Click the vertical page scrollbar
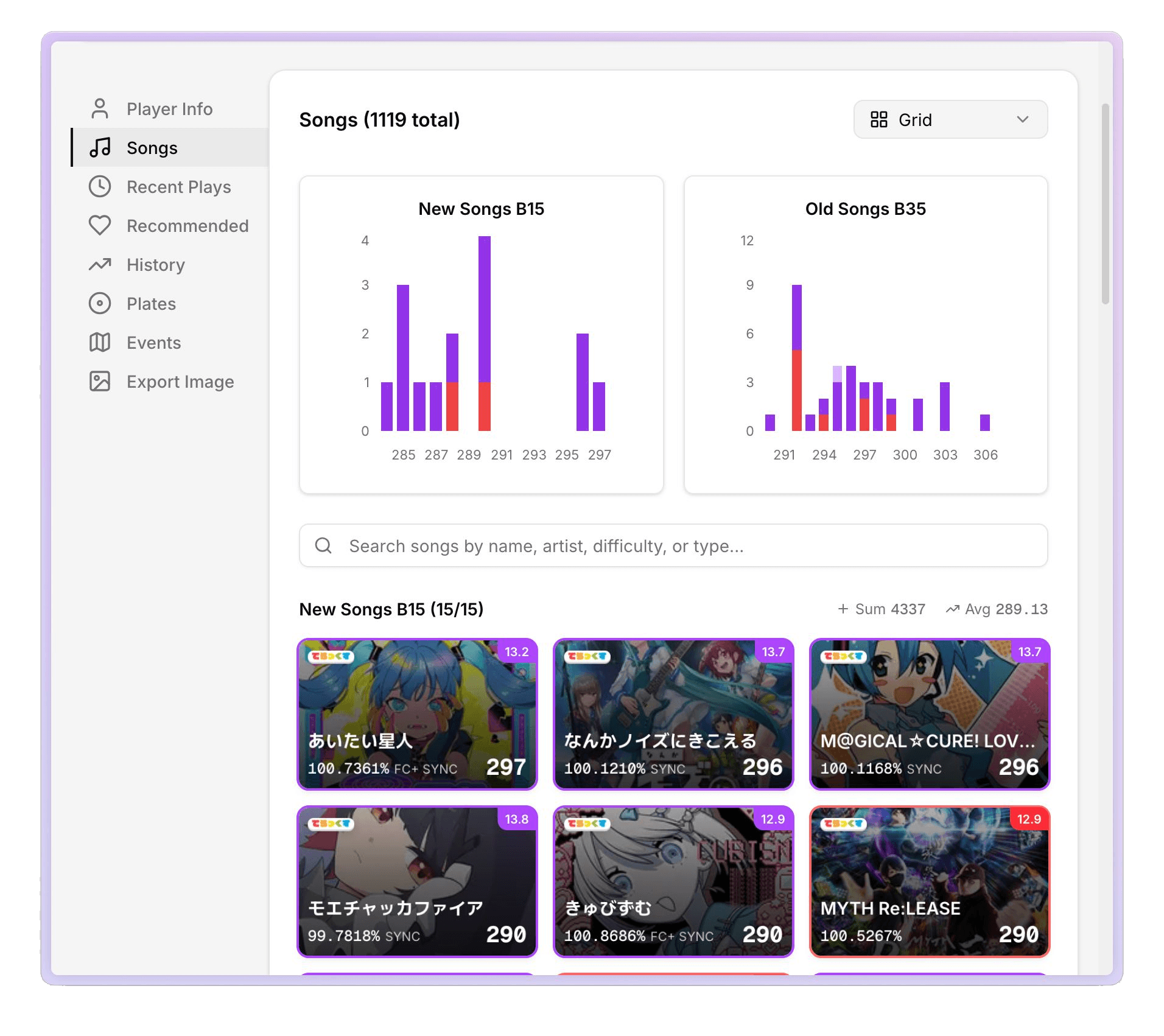1164x1036 pixels. [1106, 204]
